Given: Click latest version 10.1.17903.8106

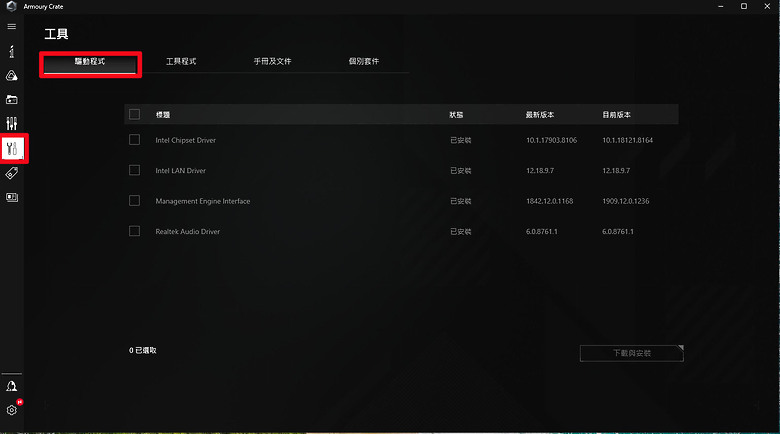Looking at the screenshot, I should (x=552, y=140).
